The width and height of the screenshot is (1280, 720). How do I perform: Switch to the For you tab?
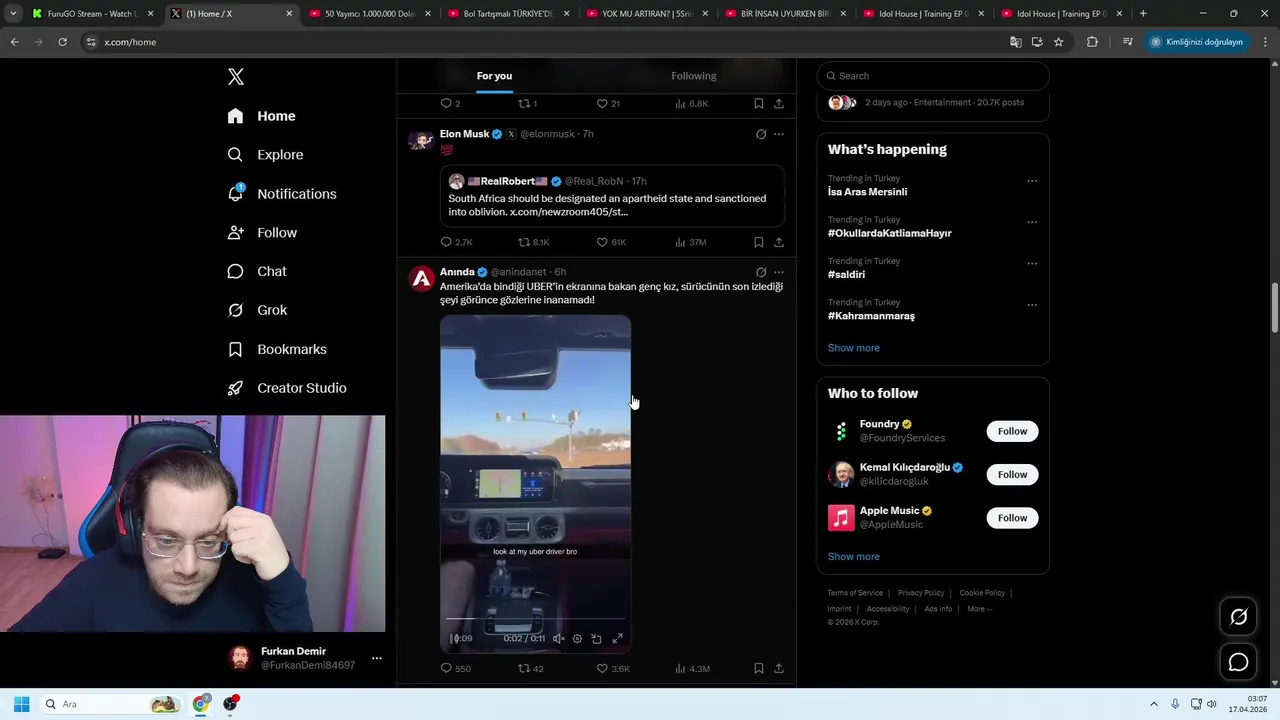(x=494, y=76)
